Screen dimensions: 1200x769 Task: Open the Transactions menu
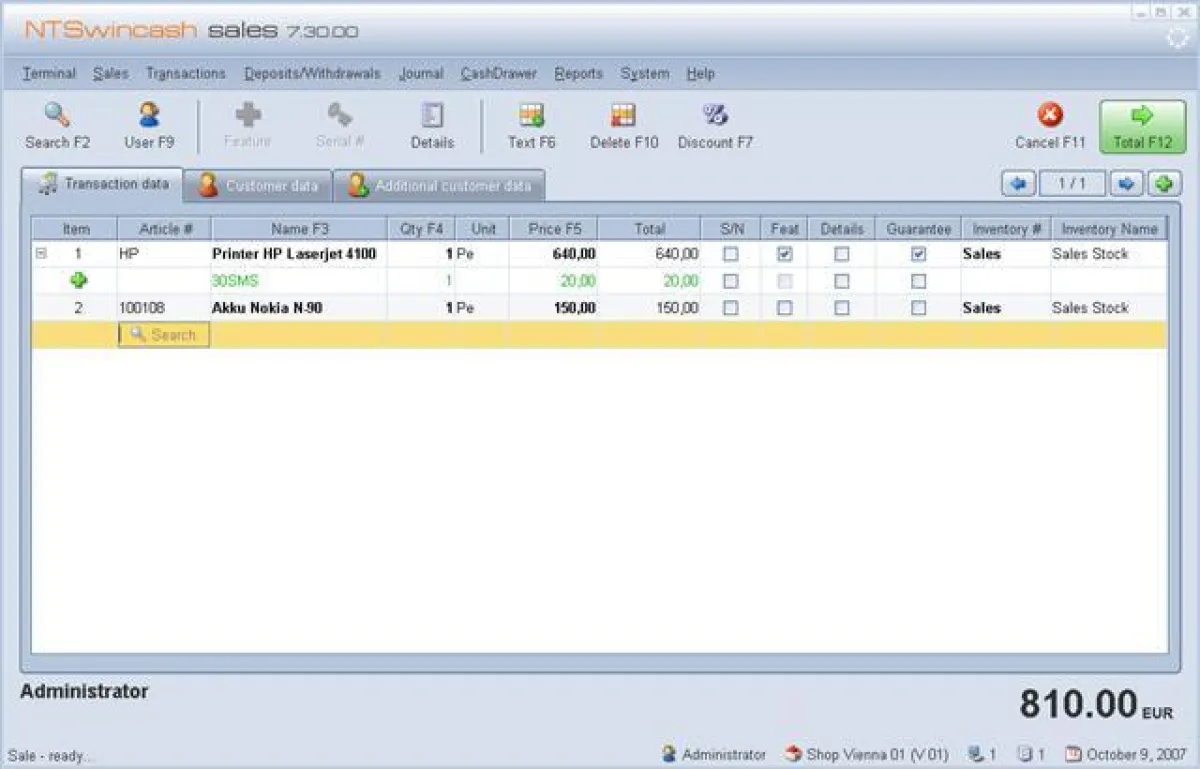[x=185, y=73]
